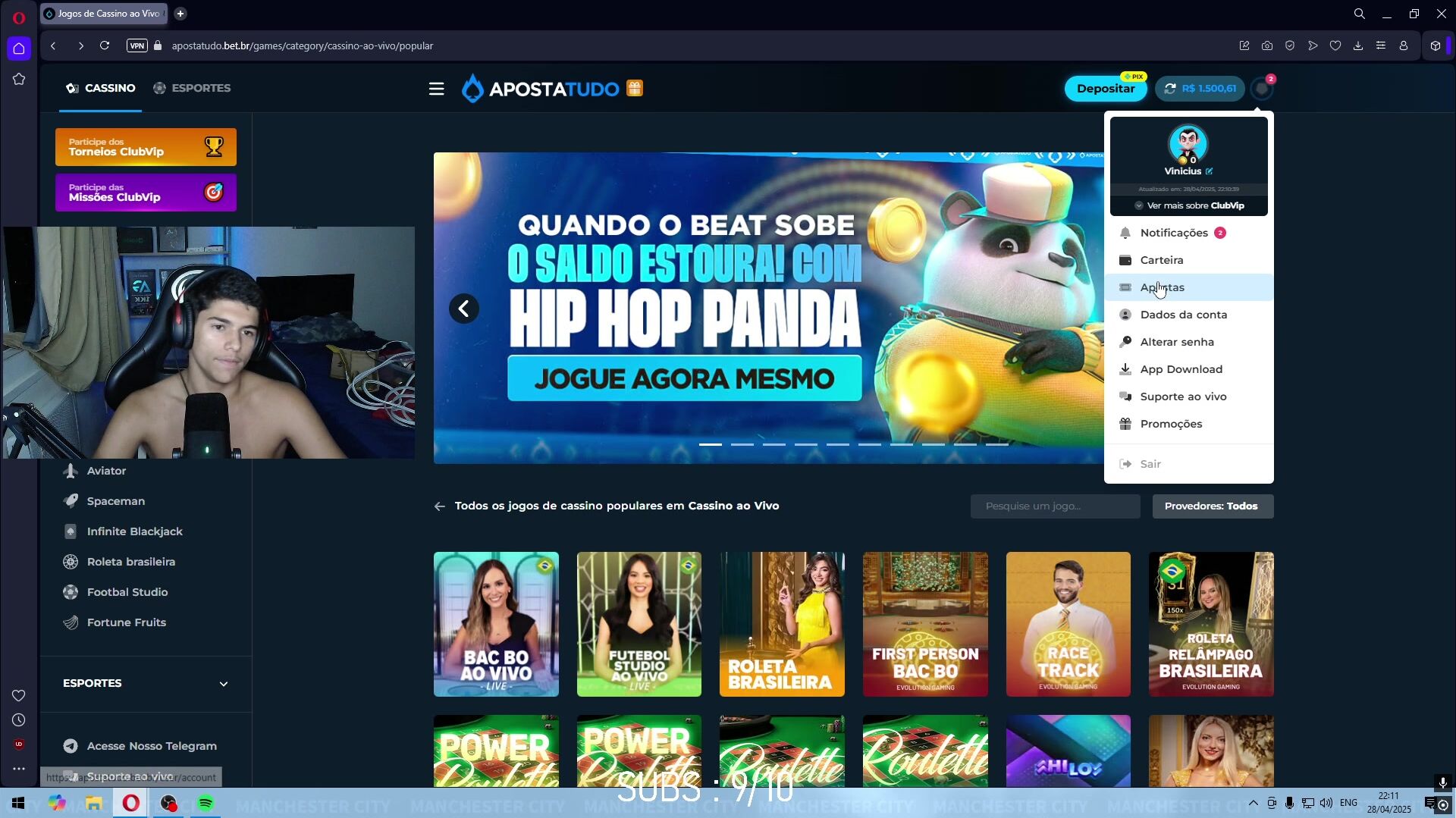Screen dimensions: 1456x818
Task: Open downloads icon in Opera toolbar
Action: [x=1358, y=45]
